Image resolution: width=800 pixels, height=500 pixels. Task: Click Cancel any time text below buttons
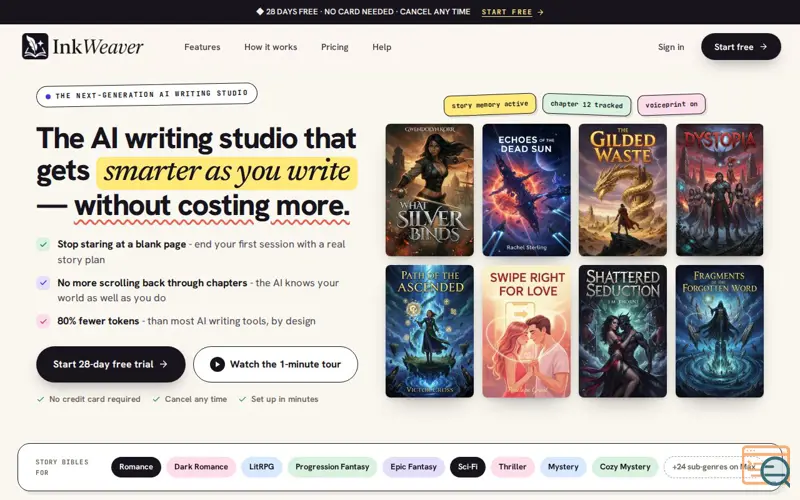[195, 399]
